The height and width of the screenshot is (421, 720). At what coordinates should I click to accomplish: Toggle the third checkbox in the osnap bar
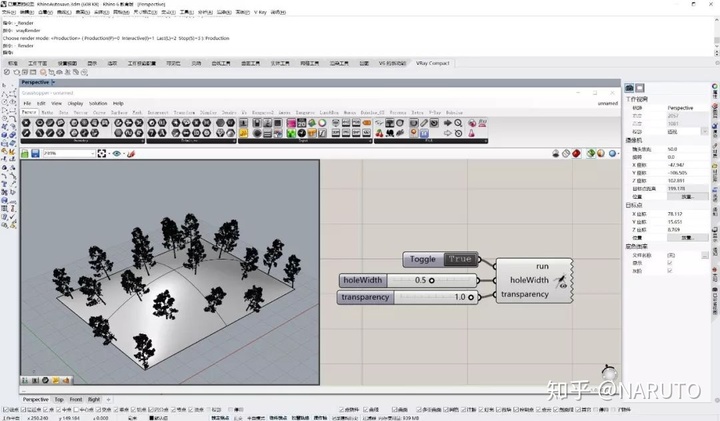point(46,410)
